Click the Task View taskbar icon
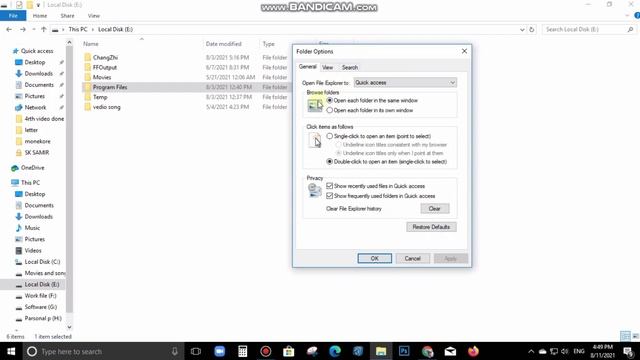Screen dimensions: 640x360 196,351
